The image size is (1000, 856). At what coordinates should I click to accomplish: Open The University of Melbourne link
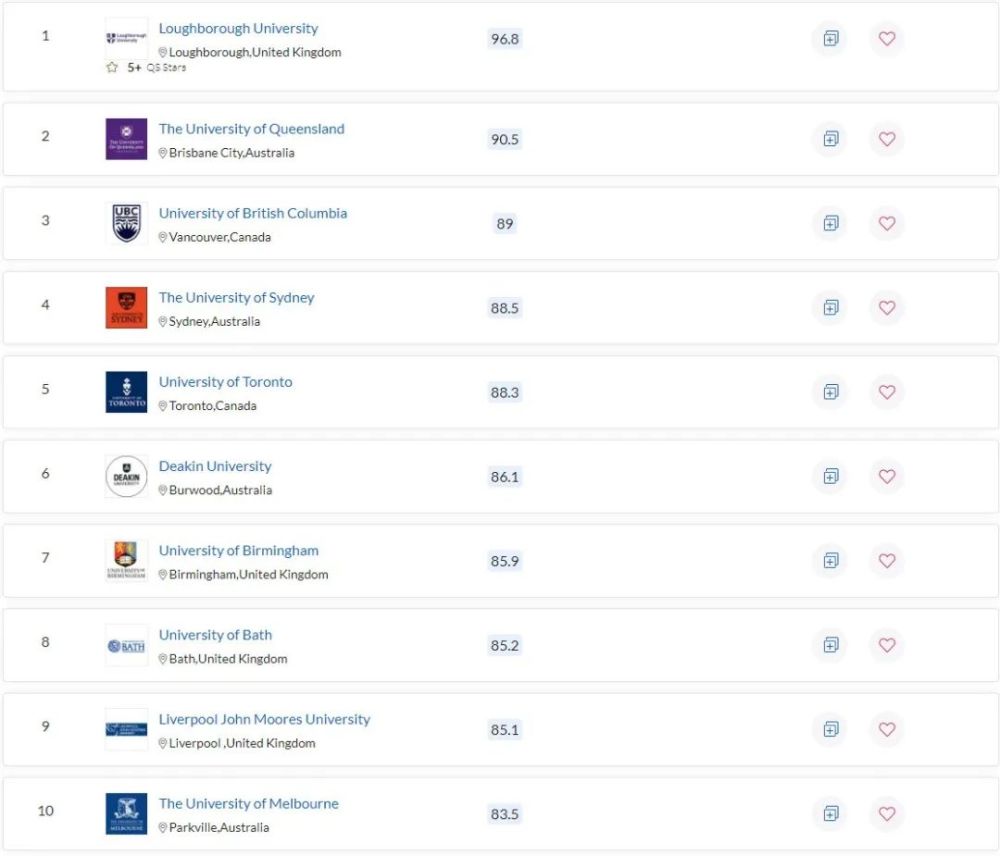coord(248,803)
